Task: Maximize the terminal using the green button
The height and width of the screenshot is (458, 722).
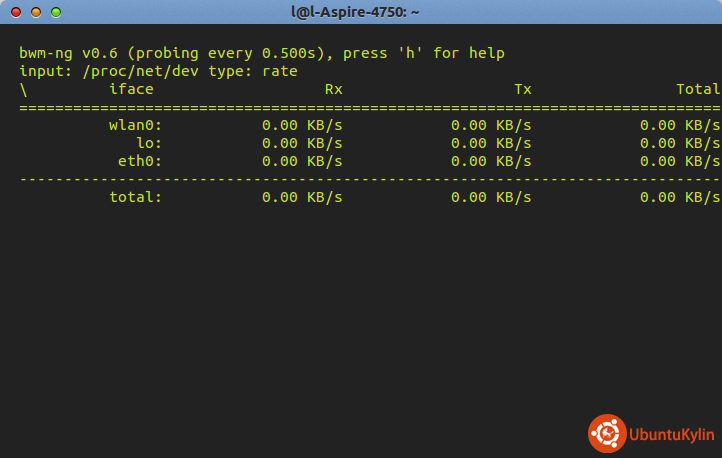Action: pos(56,12)
